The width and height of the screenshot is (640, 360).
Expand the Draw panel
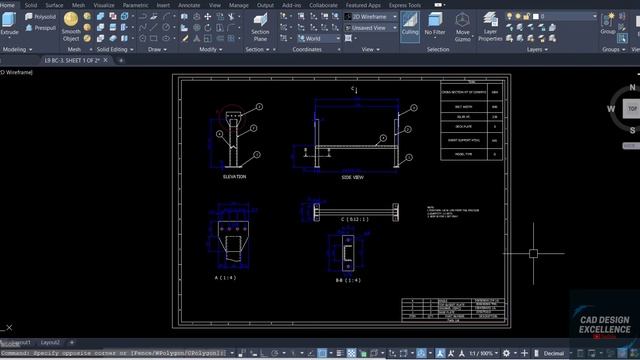pyautogui.click(x=157, y=49)
